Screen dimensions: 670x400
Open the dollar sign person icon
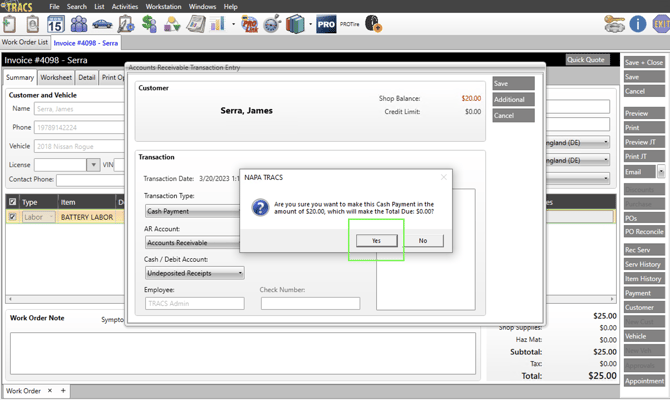(x=149, y=24)
